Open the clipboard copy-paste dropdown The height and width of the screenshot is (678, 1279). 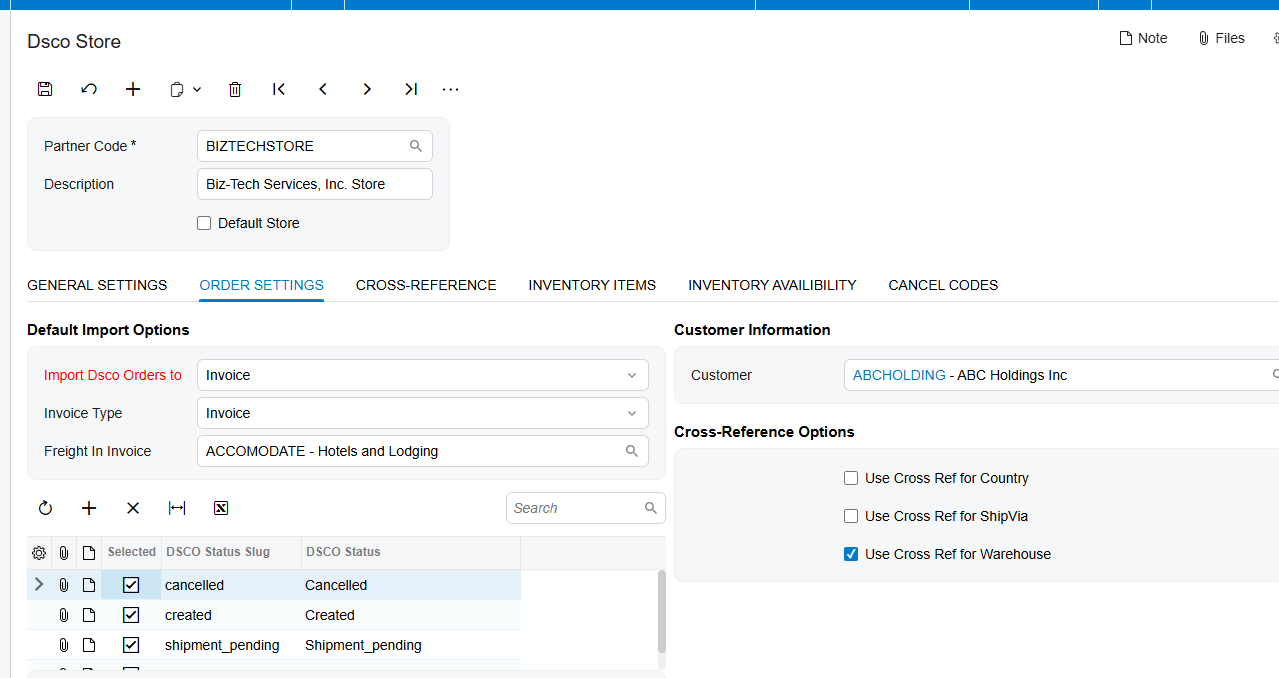[x=186, y=89]
